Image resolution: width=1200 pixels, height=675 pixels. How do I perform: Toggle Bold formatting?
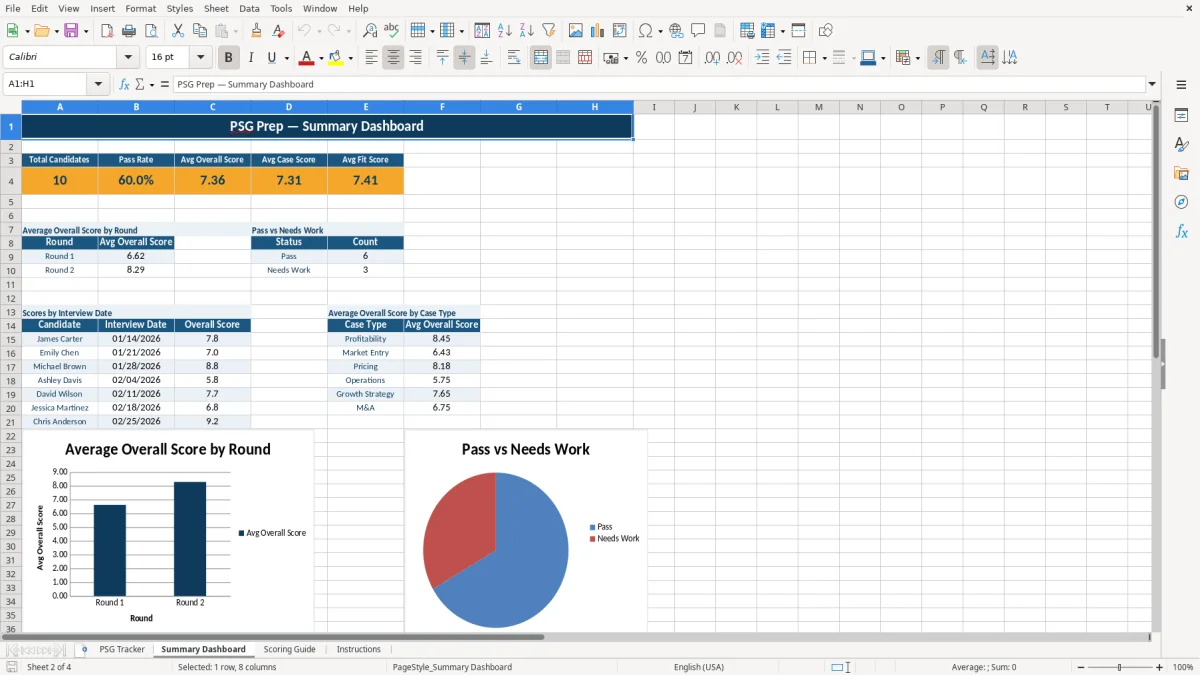(x=228, y=58)
